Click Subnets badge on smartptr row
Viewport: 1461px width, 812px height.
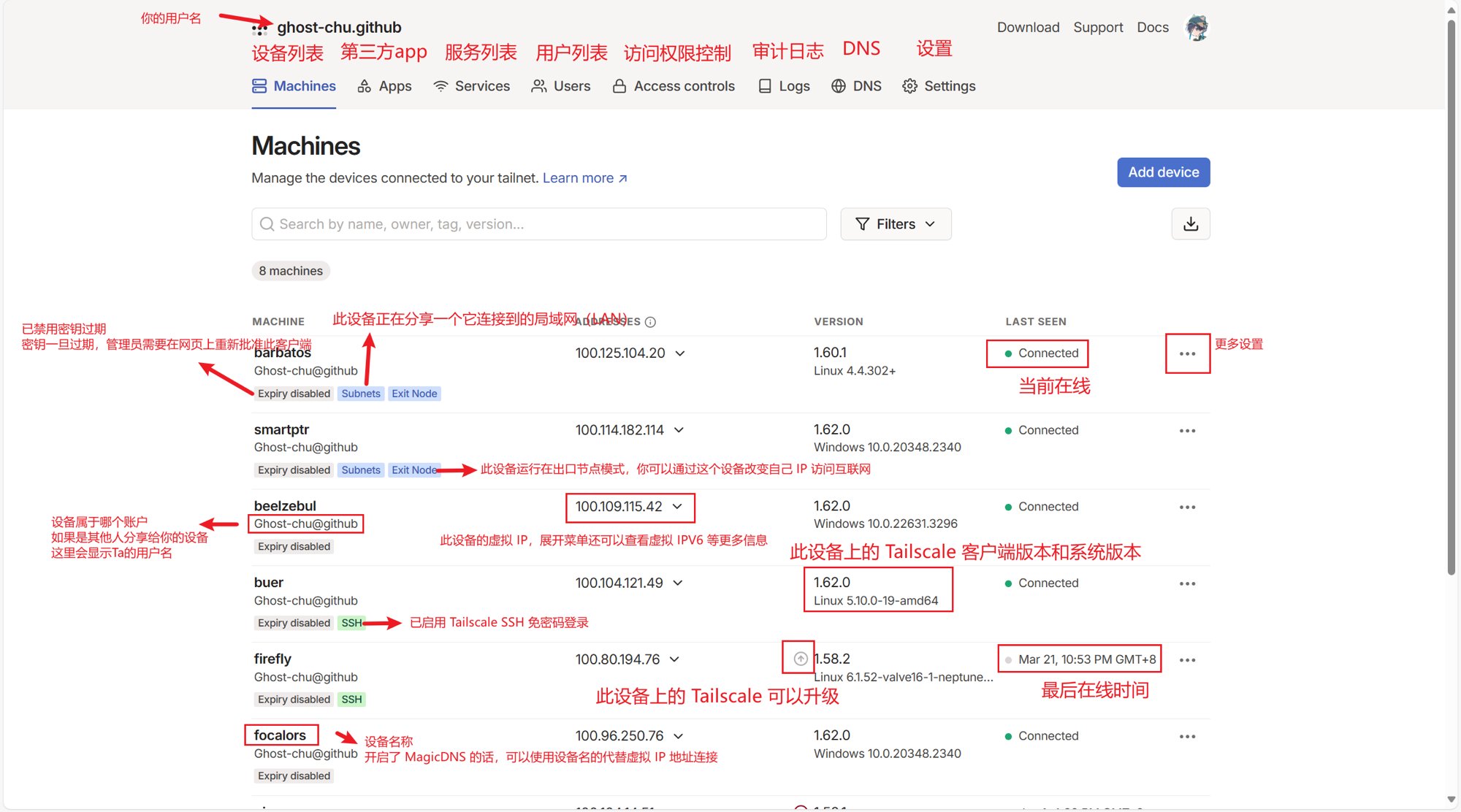pos(361,470)
